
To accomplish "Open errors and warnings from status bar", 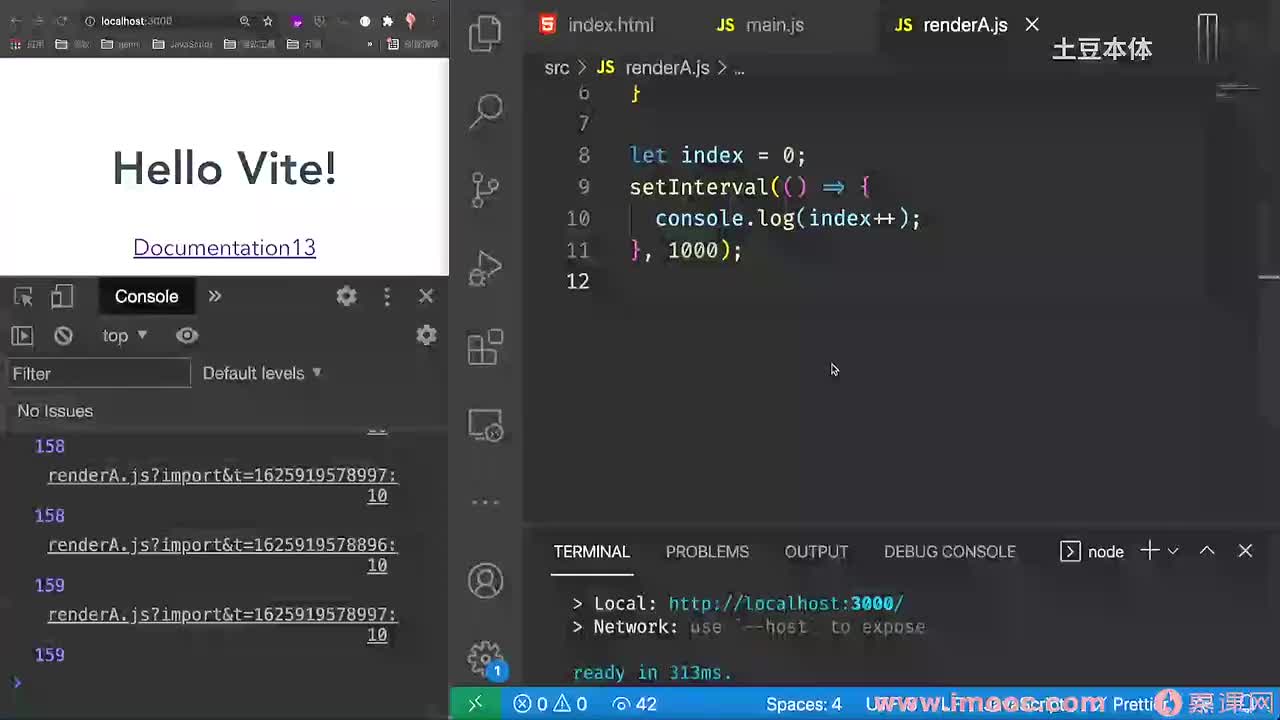I will tap(550, 704).
